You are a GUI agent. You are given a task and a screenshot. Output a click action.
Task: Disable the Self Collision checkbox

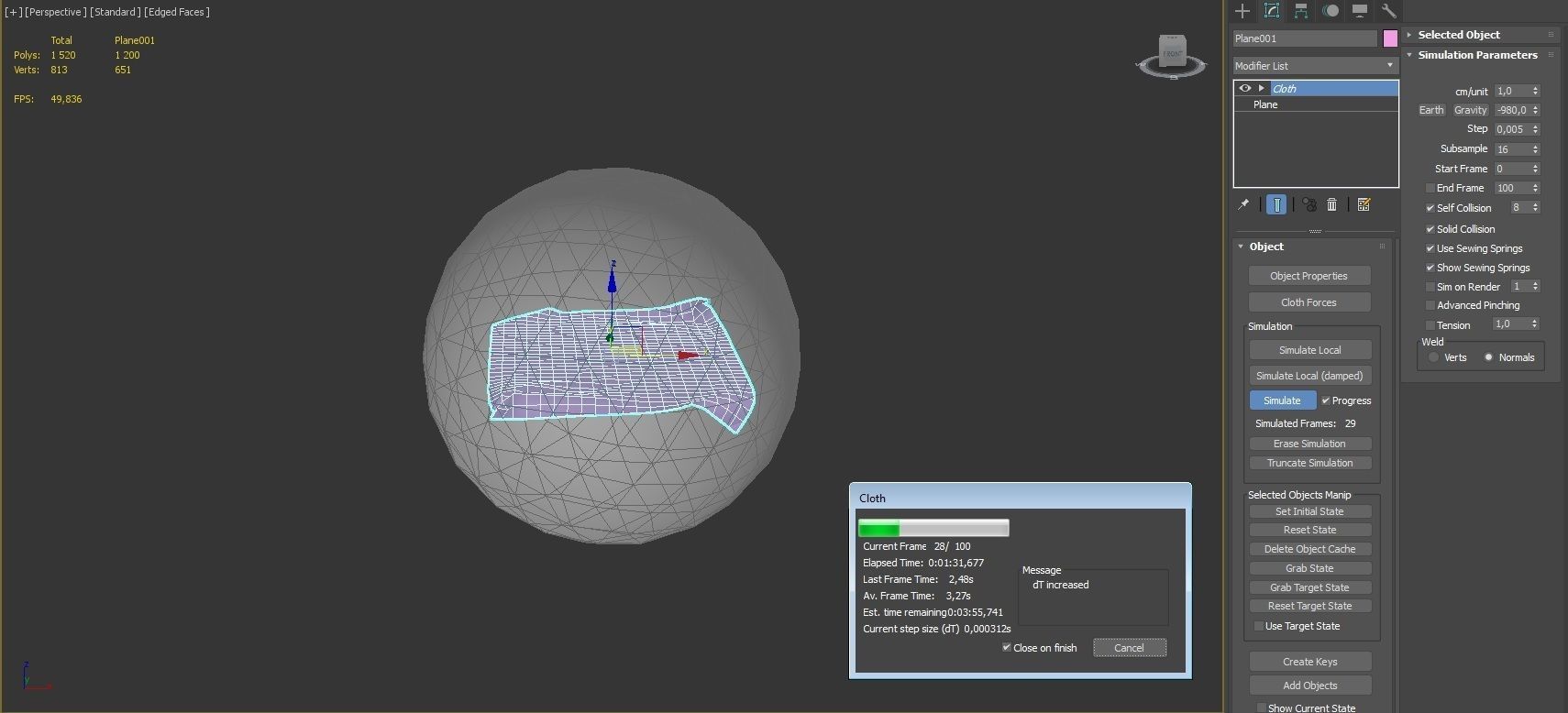pyautogui.click(x=1430, y=208)
